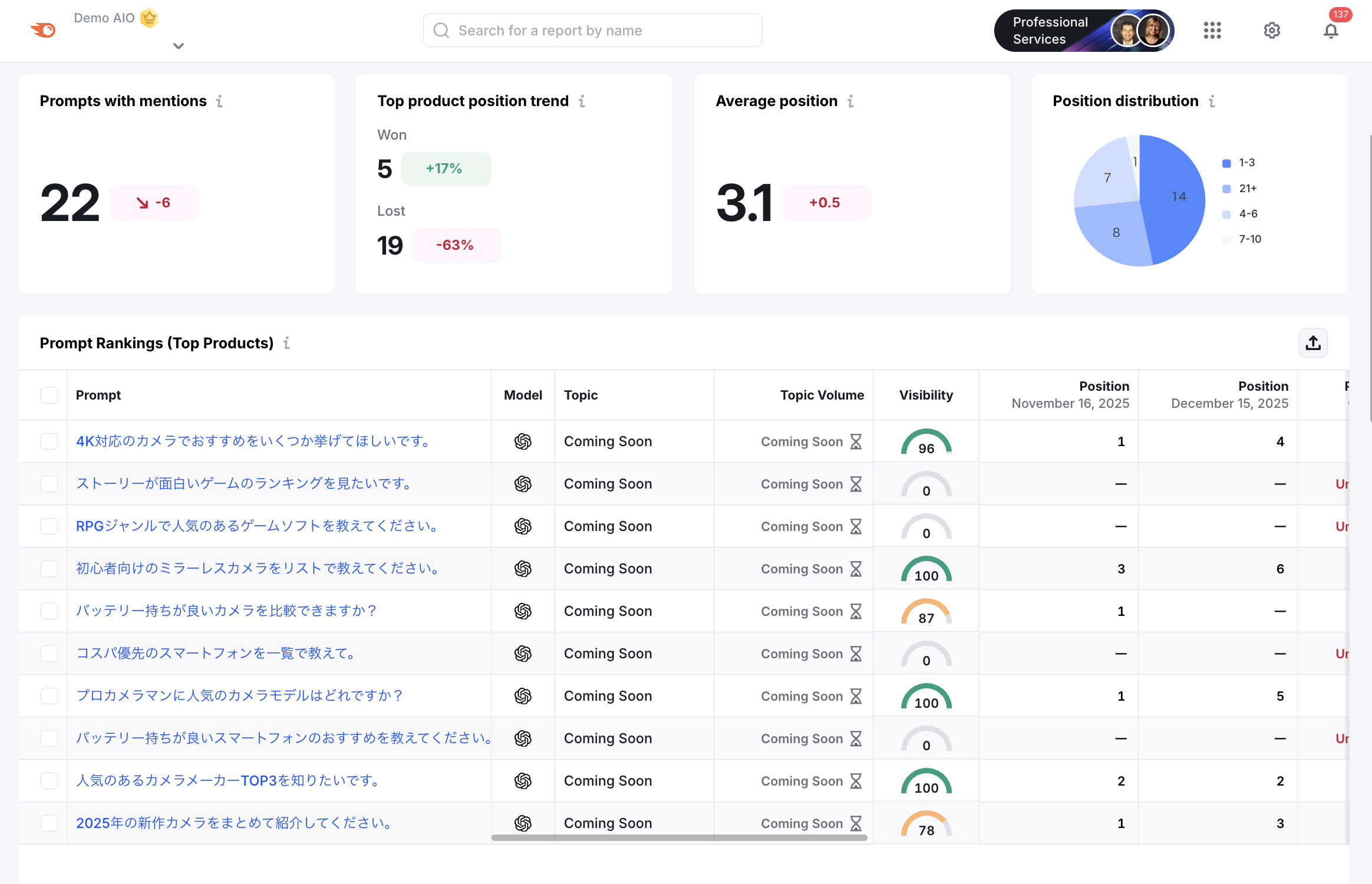Click the info icon next to Prompts with mentions
Screen dimensions: 1372x884
click(219, 101)
